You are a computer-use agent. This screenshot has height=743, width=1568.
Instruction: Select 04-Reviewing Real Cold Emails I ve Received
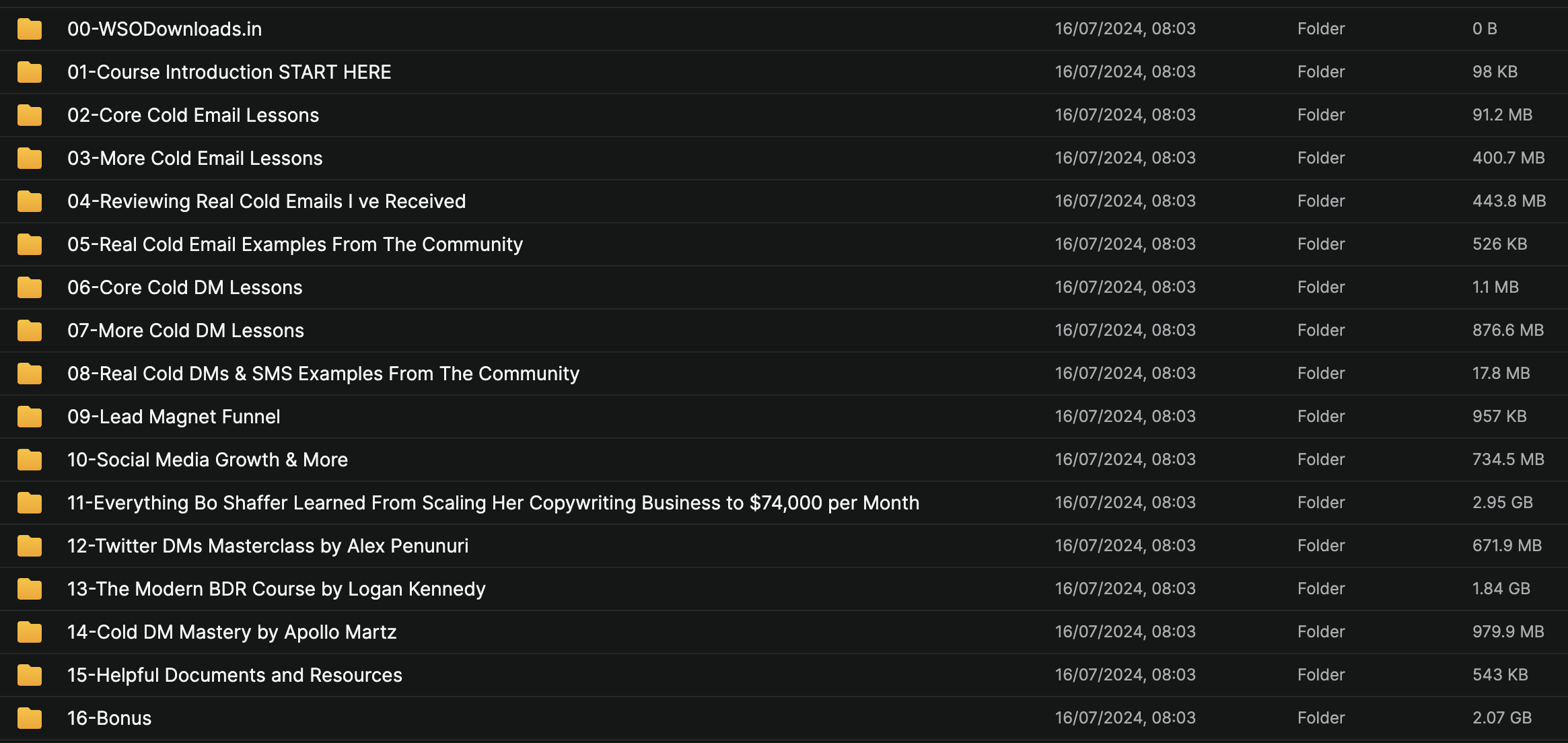[266, 201]
